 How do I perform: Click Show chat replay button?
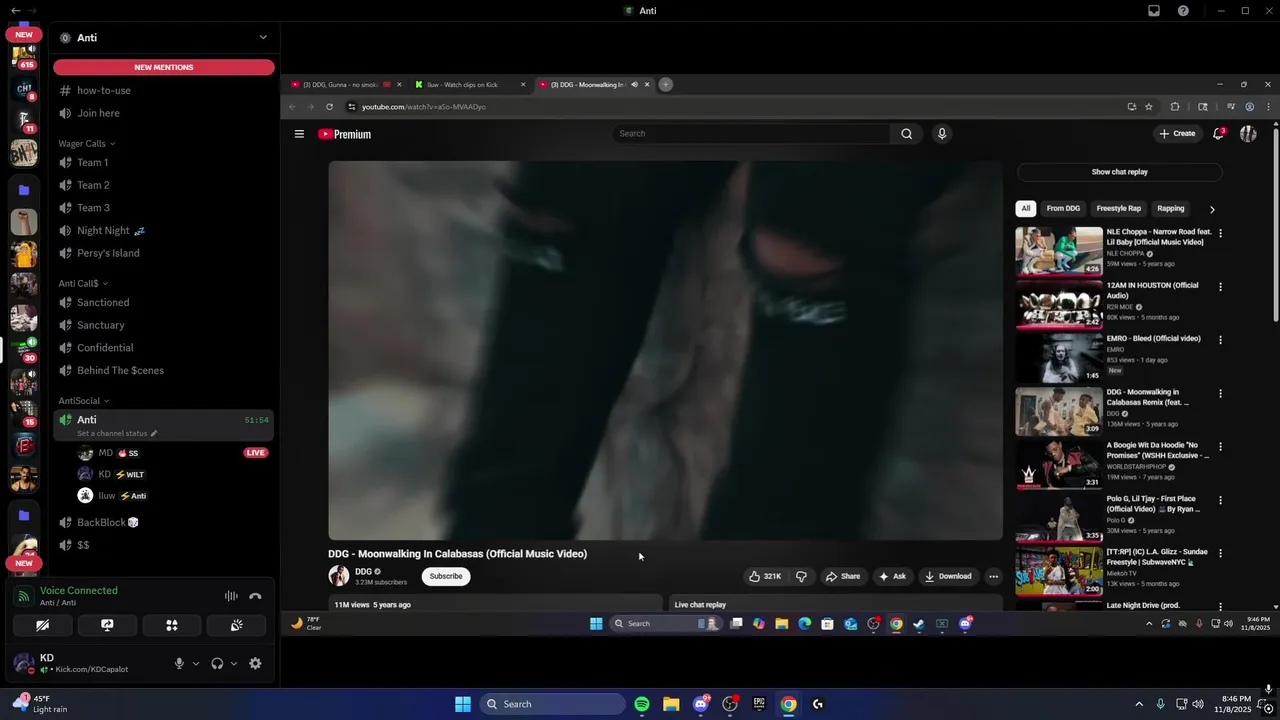(x=1119, y=172)
